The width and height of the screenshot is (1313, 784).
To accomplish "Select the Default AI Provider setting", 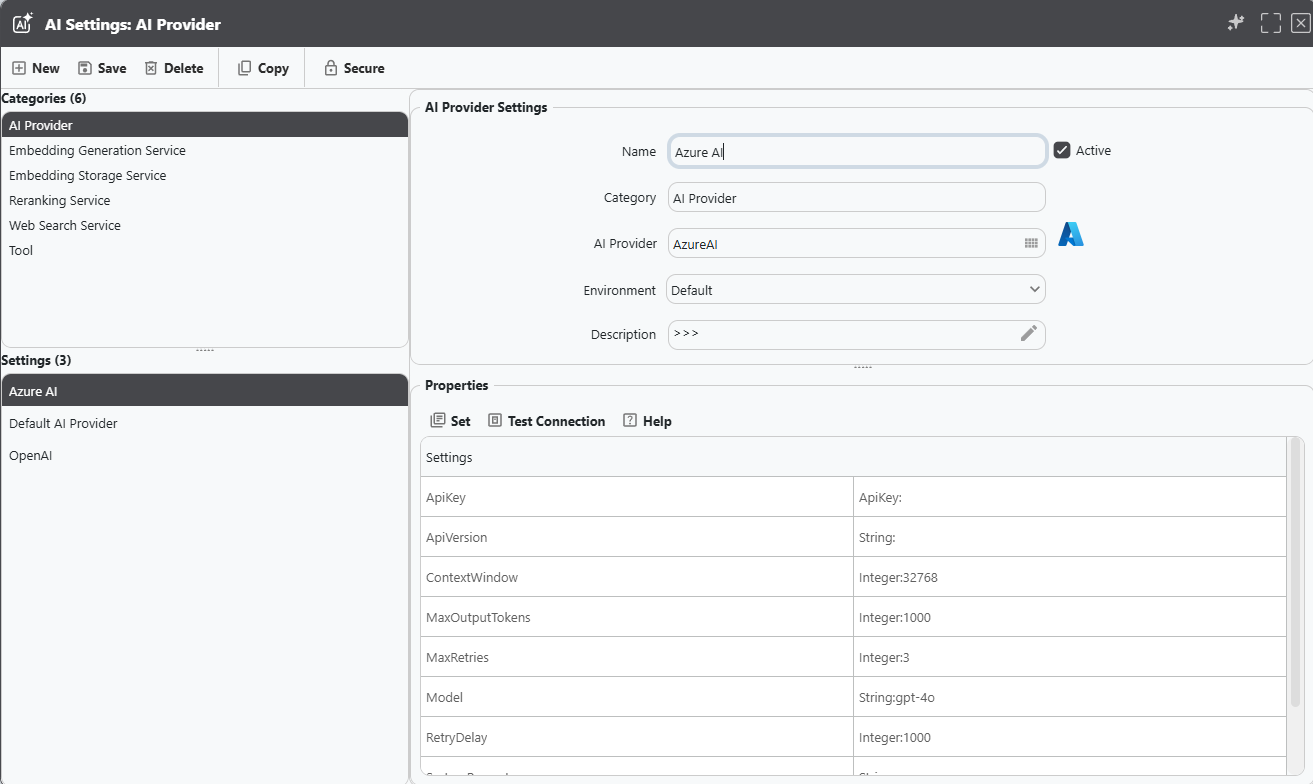I will [204, 423].
